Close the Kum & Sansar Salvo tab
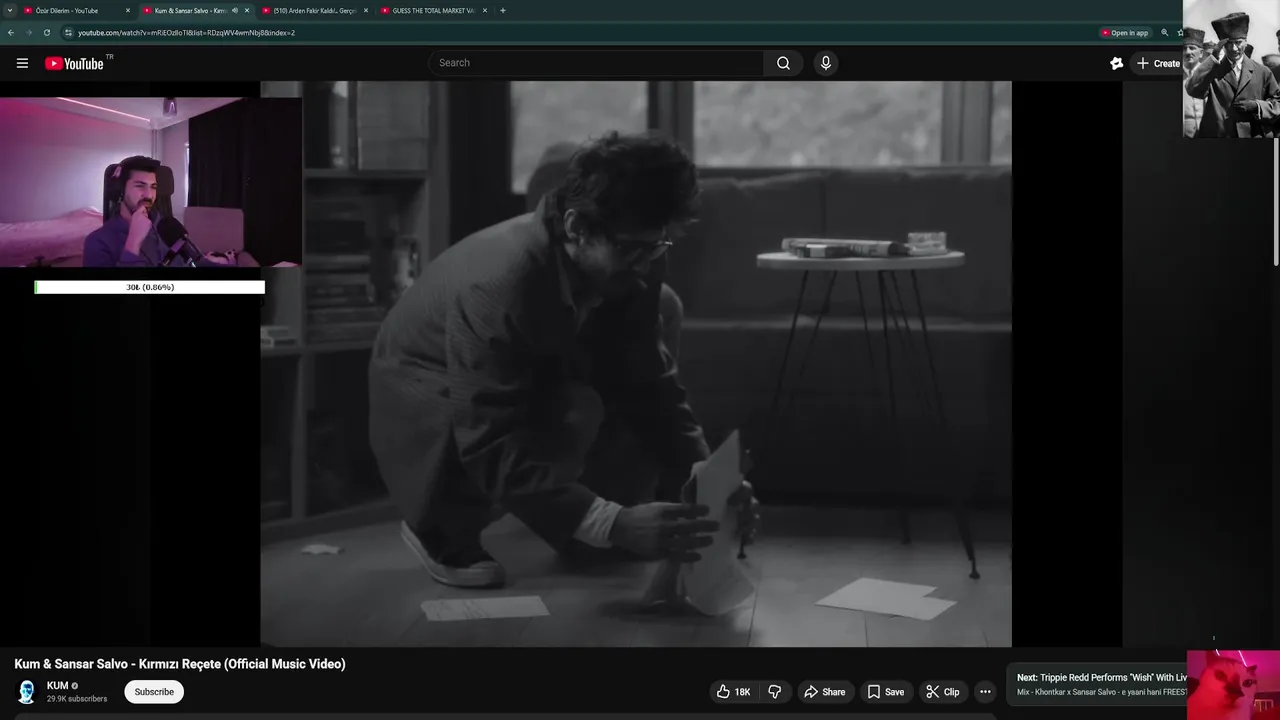Screen dimensions: 1280x720 pyautogui.click(x=247, y=10)
